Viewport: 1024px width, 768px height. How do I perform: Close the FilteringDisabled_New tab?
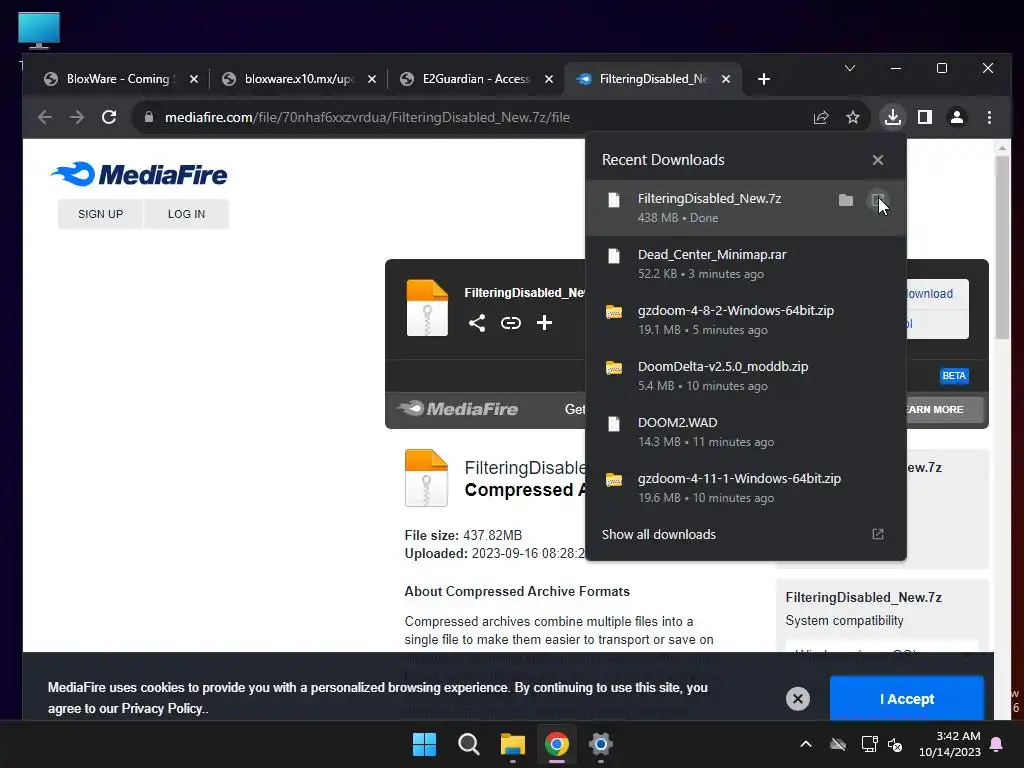(x=726, y=79)
